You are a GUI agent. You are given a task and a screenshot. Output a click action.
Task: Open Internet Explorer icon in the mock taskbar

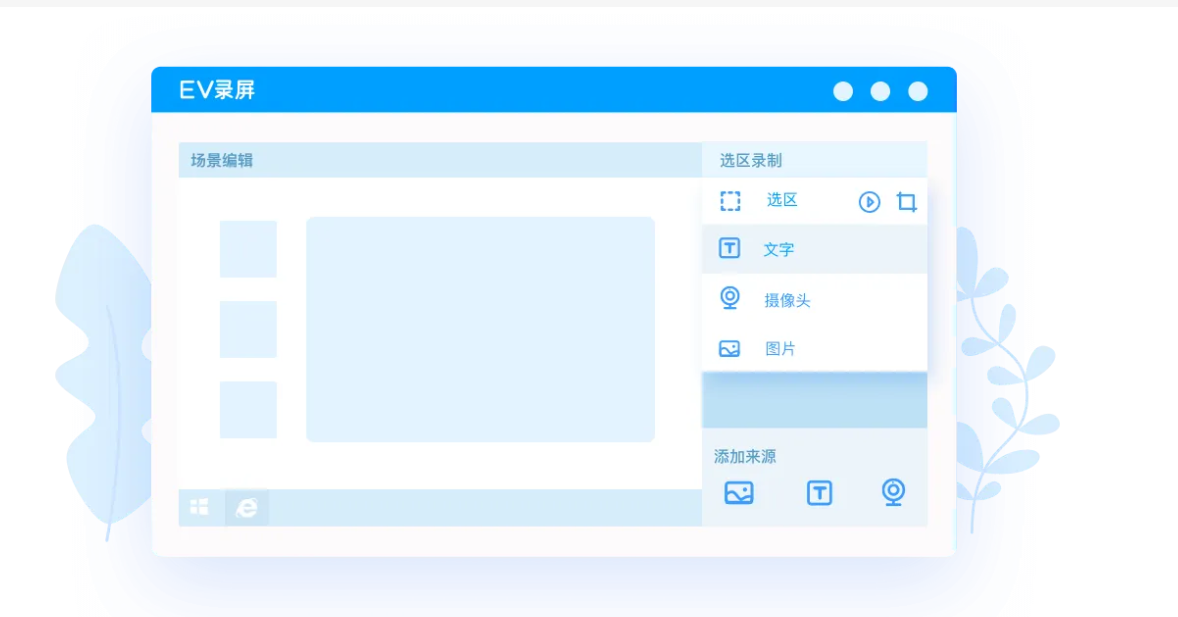[246, 508]
